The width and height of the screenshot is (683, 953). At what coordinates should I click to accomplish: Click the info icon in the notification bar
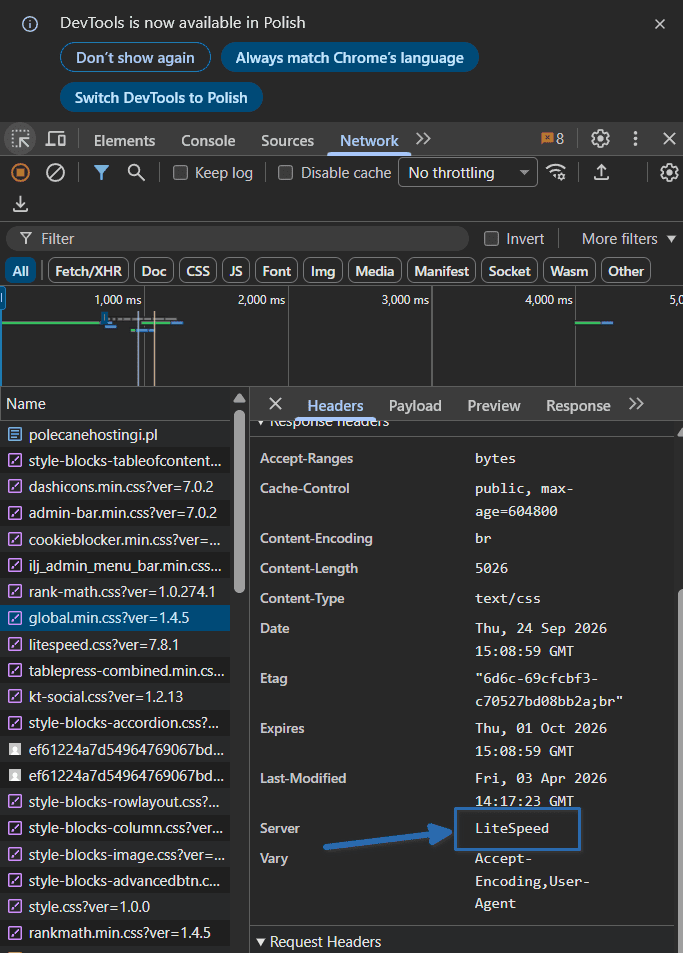tap(30, 24)
